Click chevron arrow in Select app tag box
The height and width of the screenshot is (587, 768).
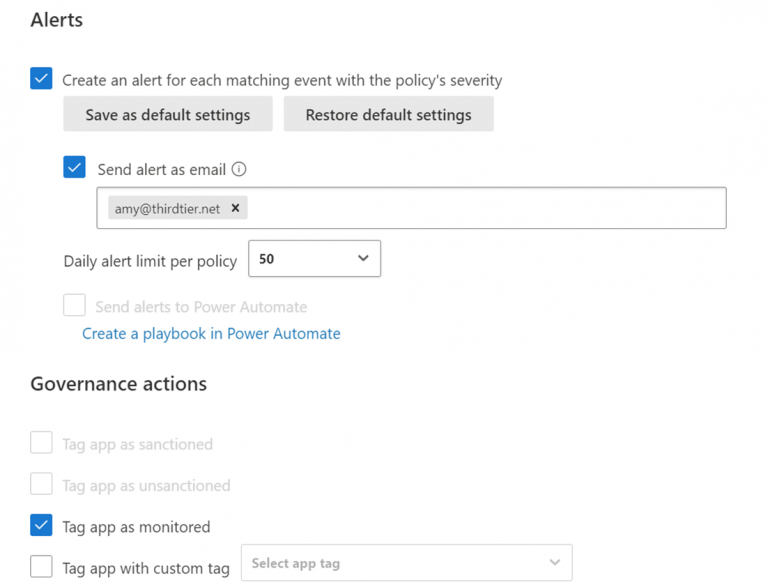(556, 563)
